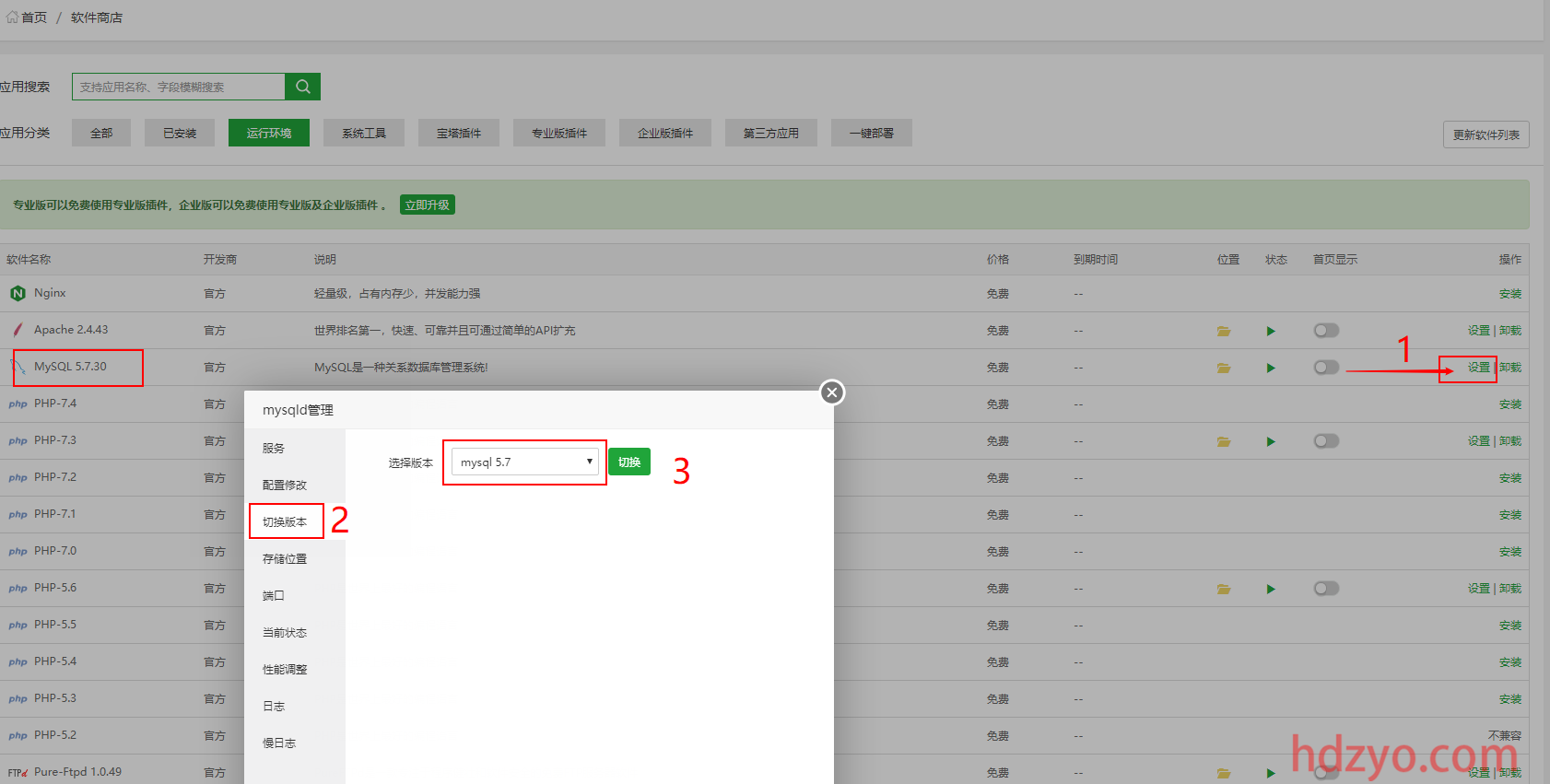
Task: Click the php icon beside PHP-7.4
Action: click(18, 404)
